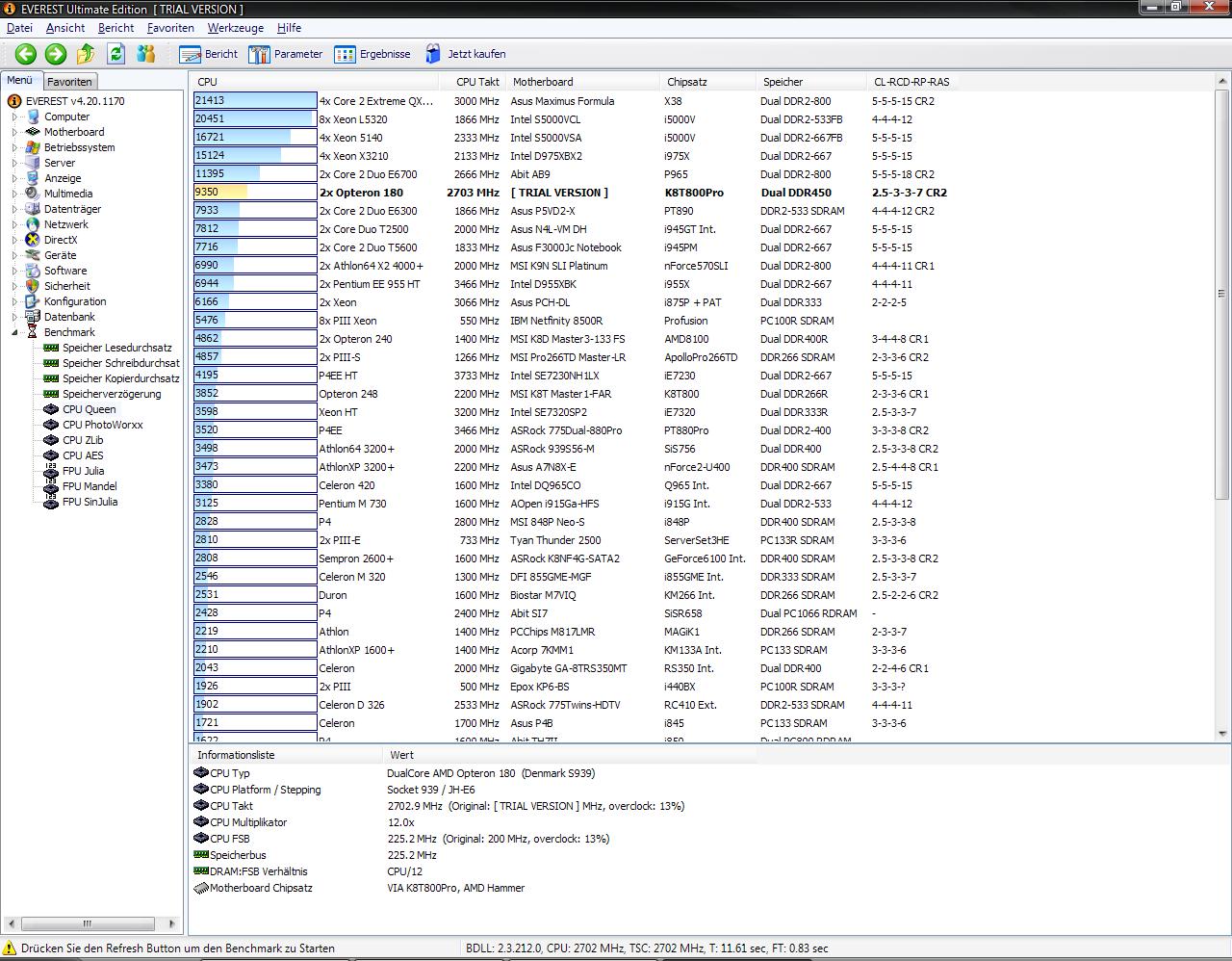Select the DirectX tree icon
The width and height of the screenshot is (1232, 961).
[34, 240]
